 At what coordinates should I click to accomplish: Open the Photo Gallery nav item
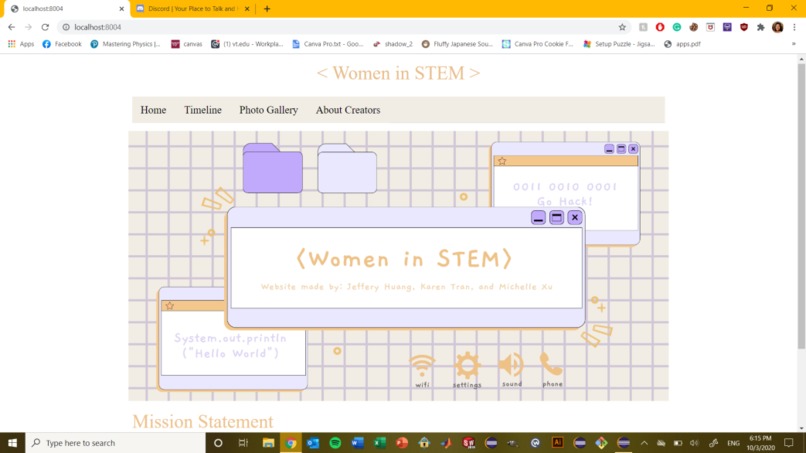click(x=268, y=110)
